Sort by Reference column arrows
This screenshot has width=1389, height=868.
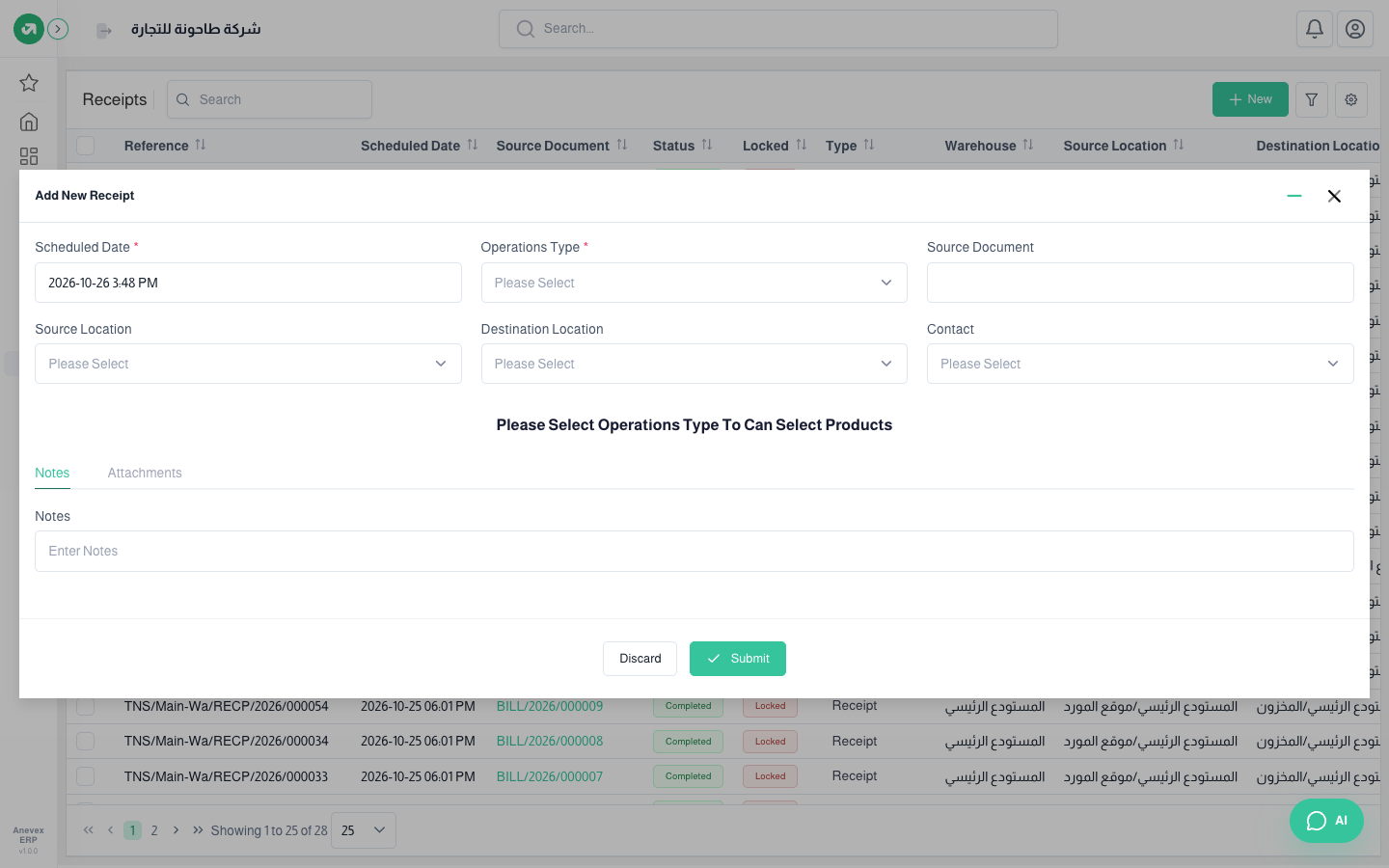[x=201, y=145]
